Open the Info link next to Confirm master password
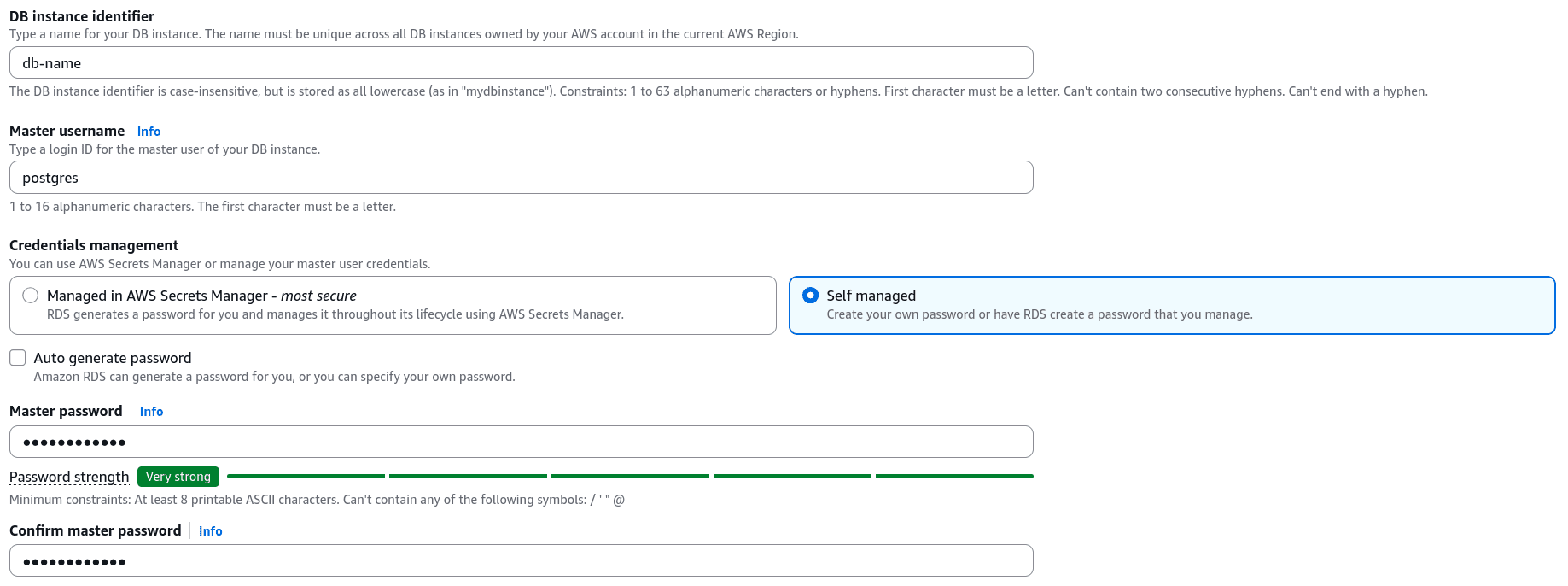 [x=210, y=531]
